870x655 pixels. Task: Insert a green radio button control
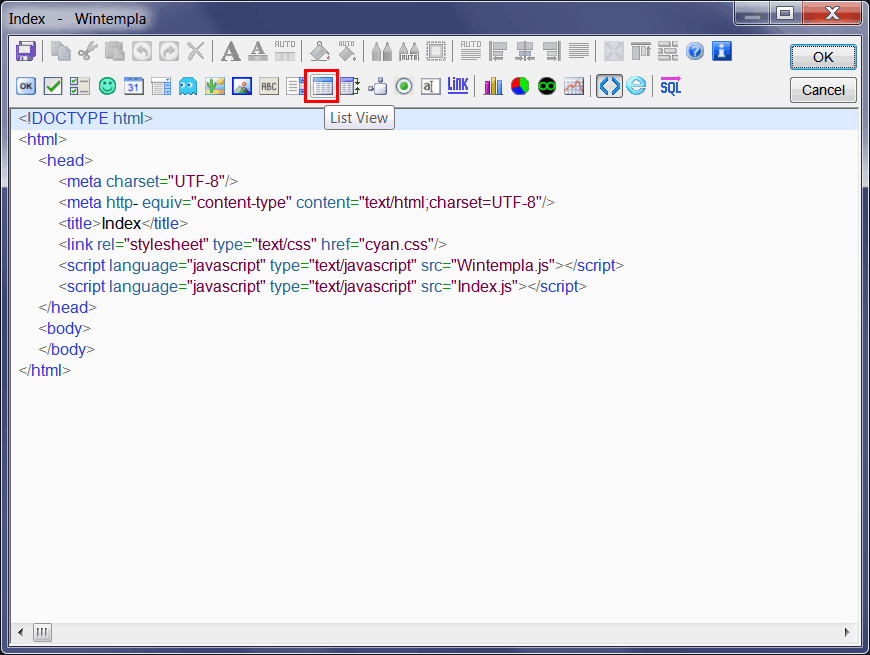tap(404, 87)
